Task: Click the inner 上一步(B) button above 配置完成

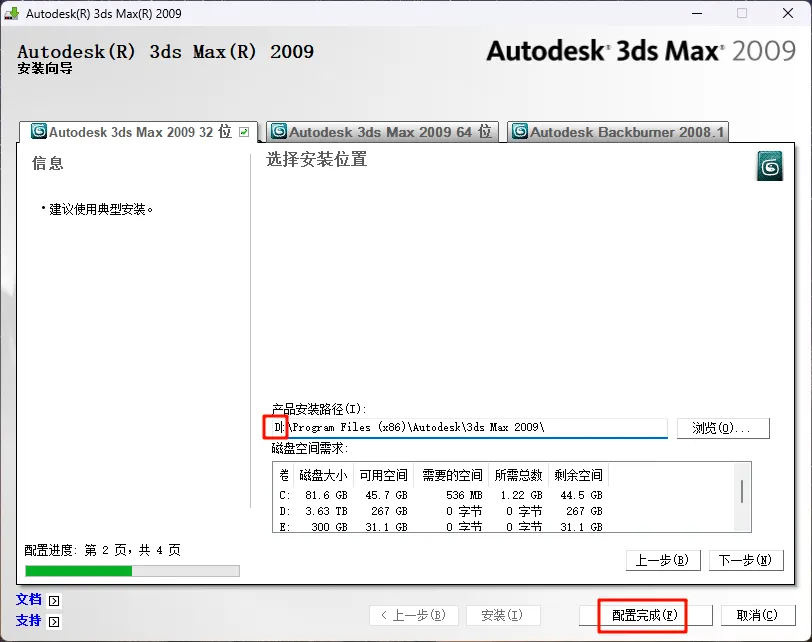Action: [663, 560]
